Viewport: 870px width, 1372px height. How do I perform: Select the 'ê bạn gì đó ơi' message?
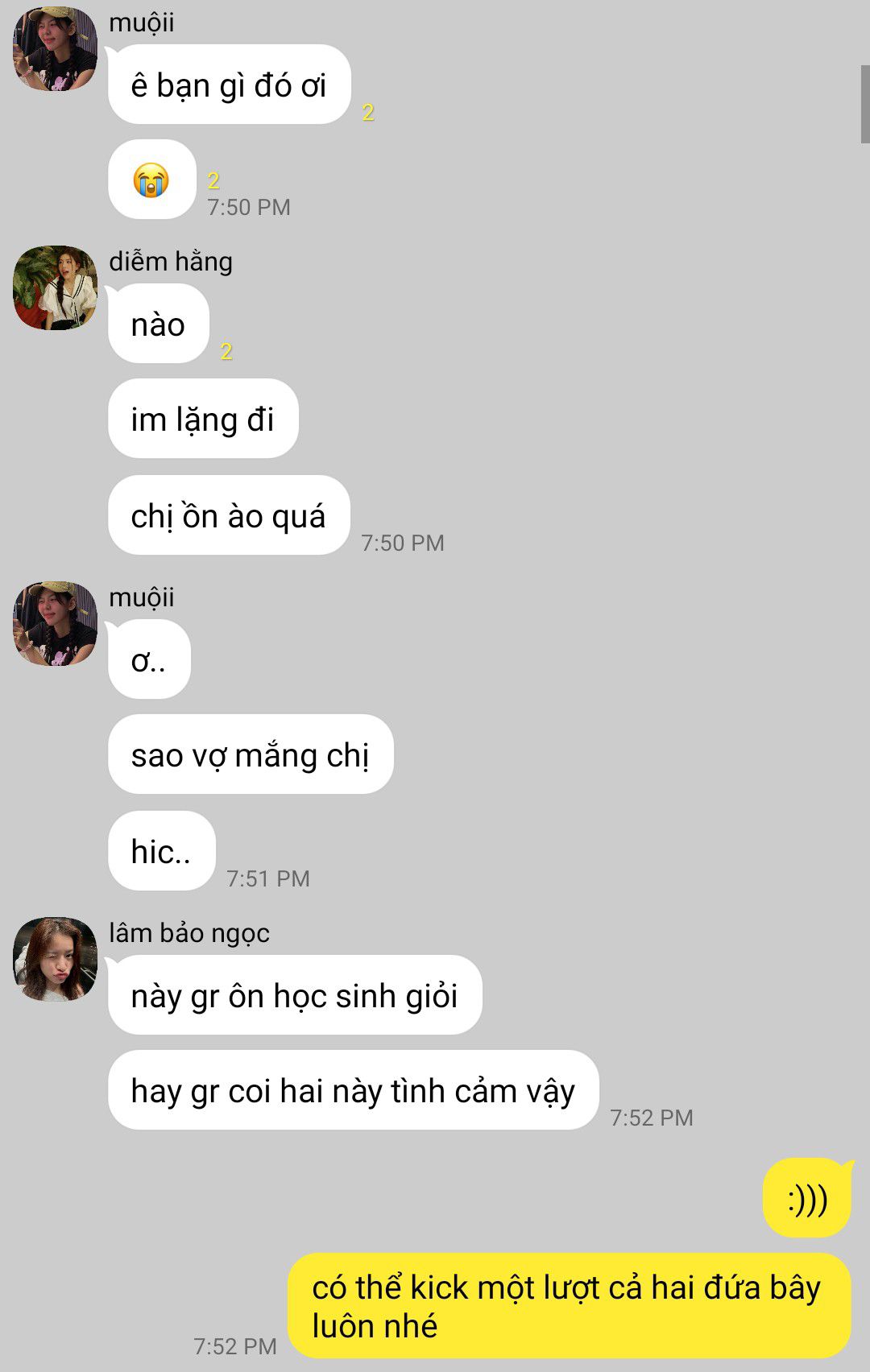(x=230, y=85)
